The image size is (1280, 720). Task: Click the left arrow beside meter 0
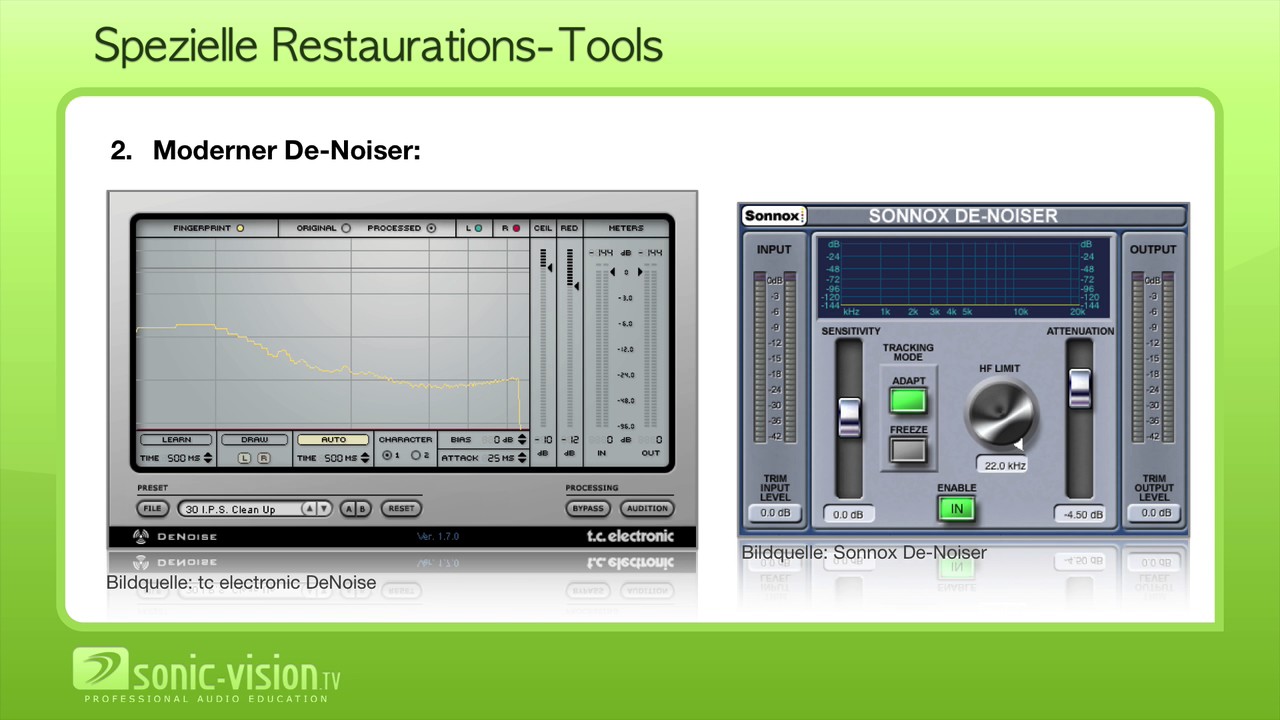coord(613,272)
